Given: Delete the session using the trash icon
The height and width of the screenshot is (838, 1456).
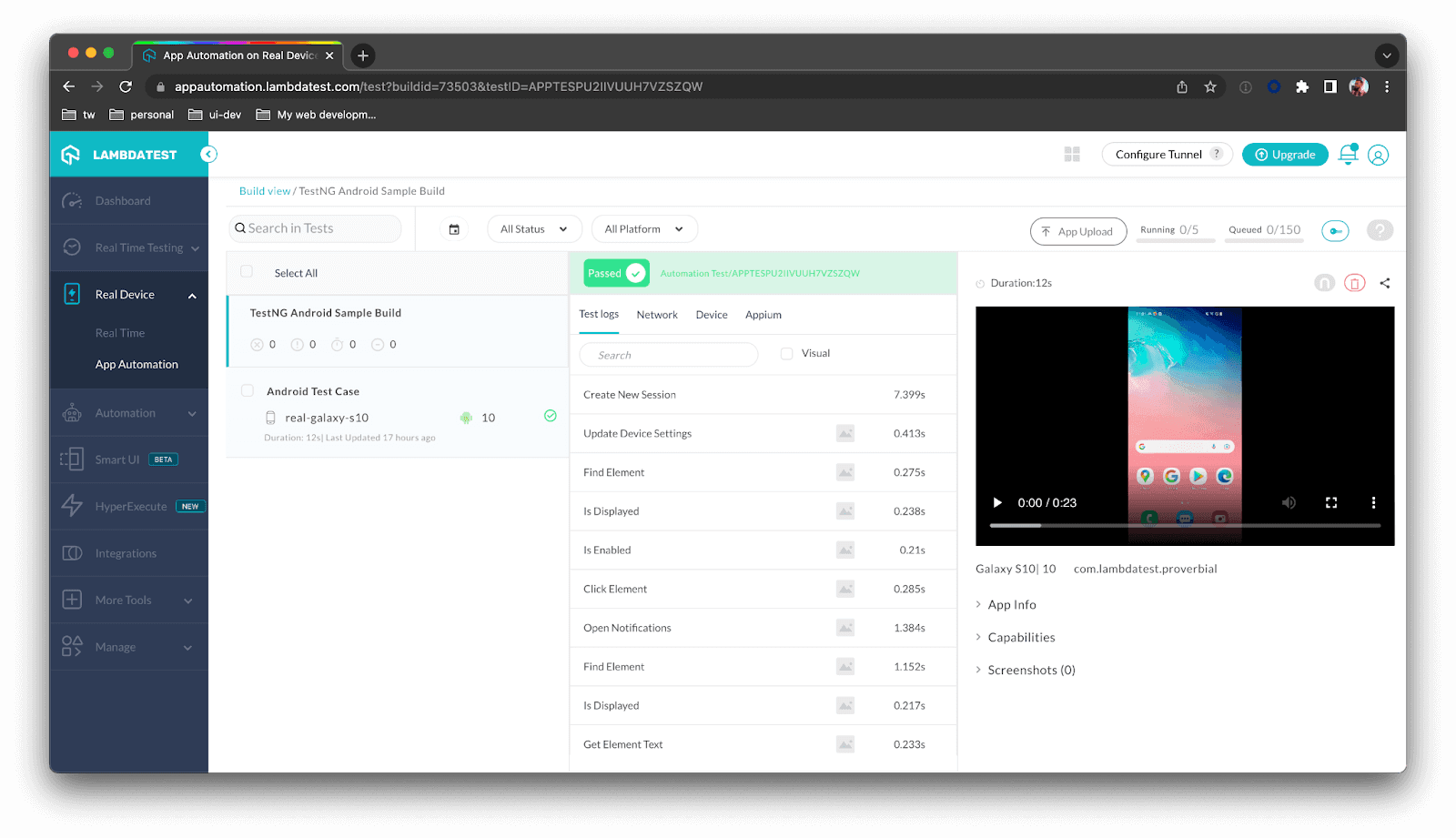Looking at the screenshot, I should point(1355,283).
